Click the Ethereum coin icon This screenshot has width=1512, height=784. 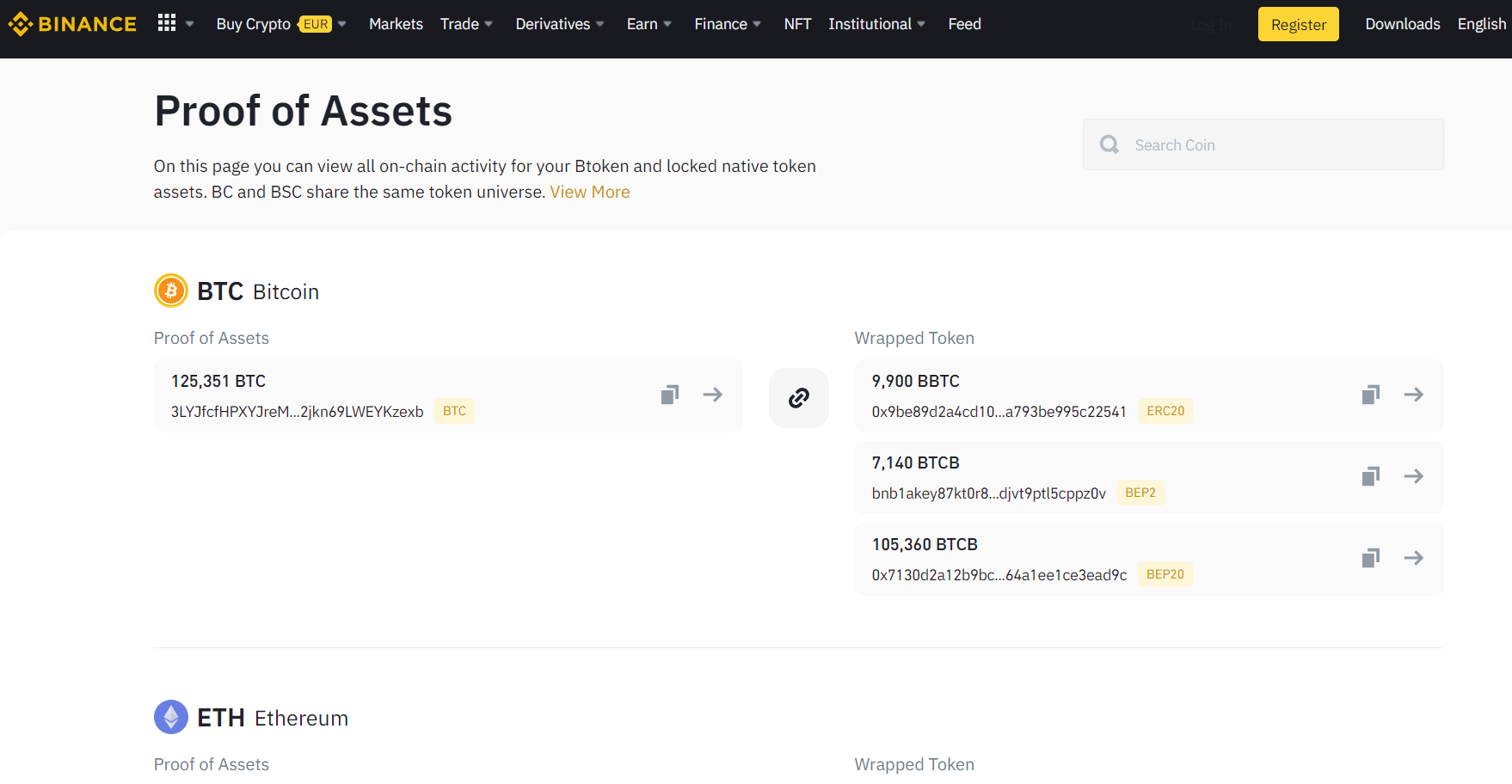pyautogui.click(x=171, y=717)
